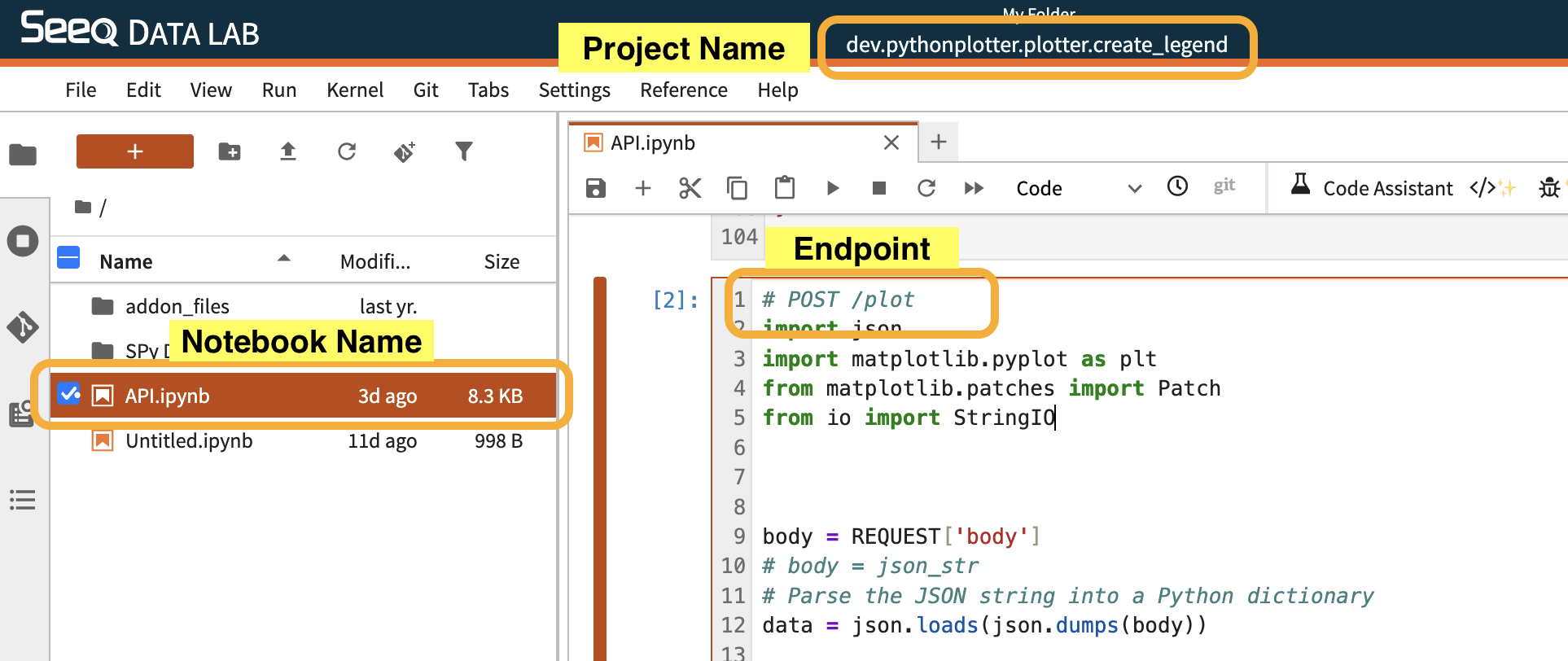Open the Settings menu
Screen dimensions: 1568x661
tap(574, 90)
